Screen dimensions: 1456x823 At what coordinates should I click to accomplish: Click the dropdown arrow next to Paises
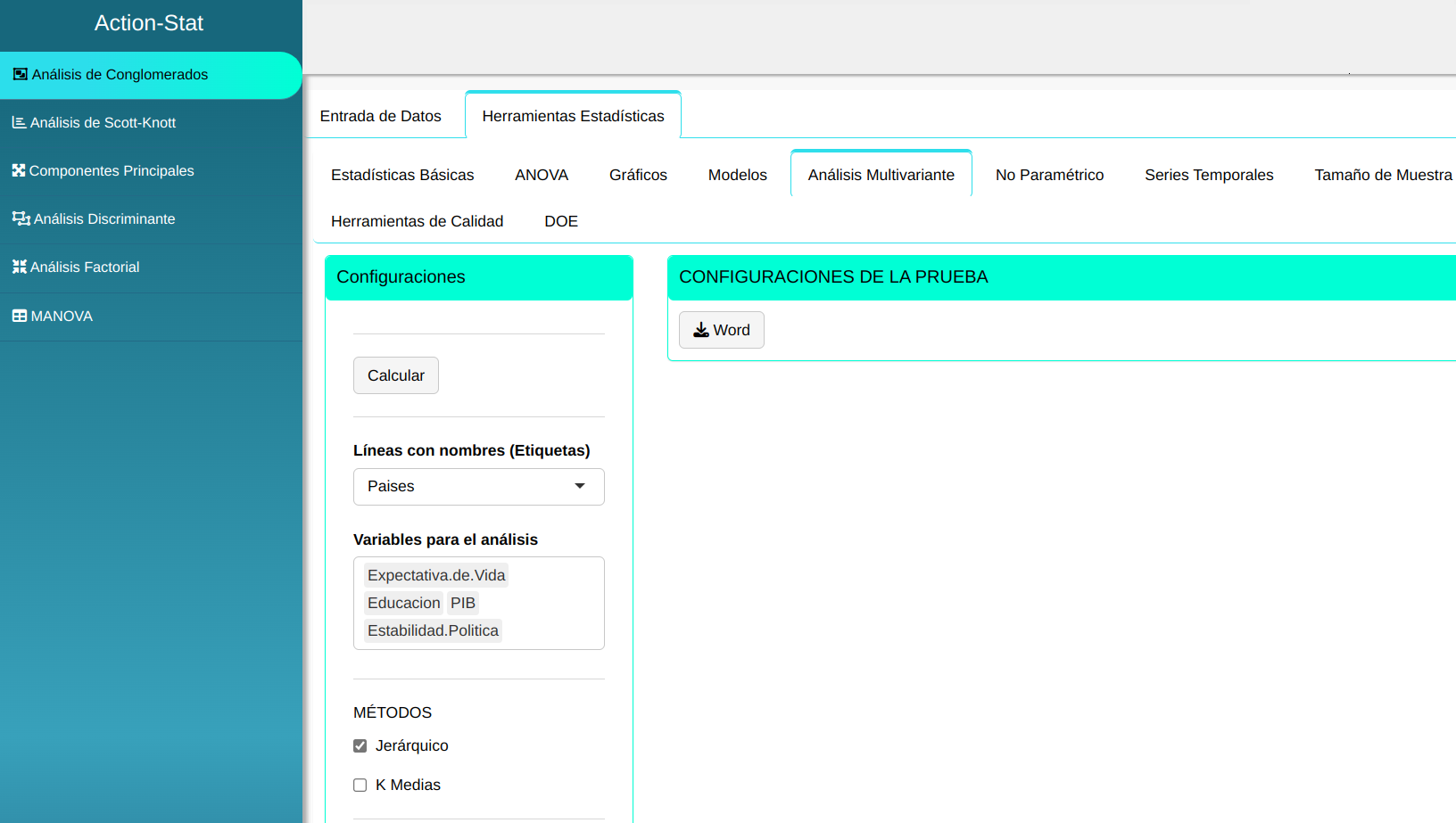pyautogui.click(x=580, y=487)
